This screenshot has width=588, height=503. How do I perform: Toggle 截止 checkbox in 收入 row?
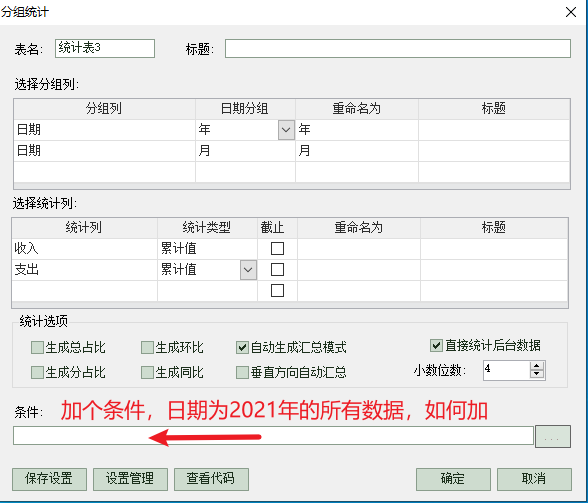[277, 248]
